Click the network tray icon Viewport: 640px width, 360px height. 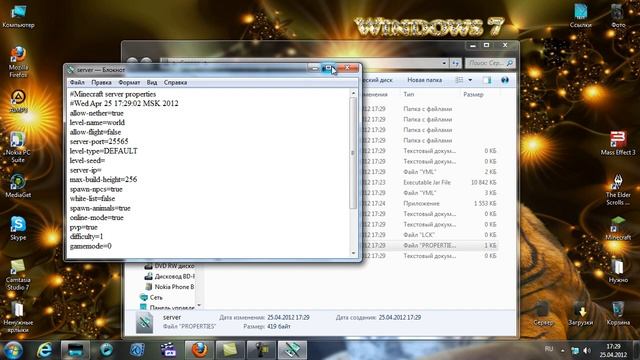click(575, 351)
